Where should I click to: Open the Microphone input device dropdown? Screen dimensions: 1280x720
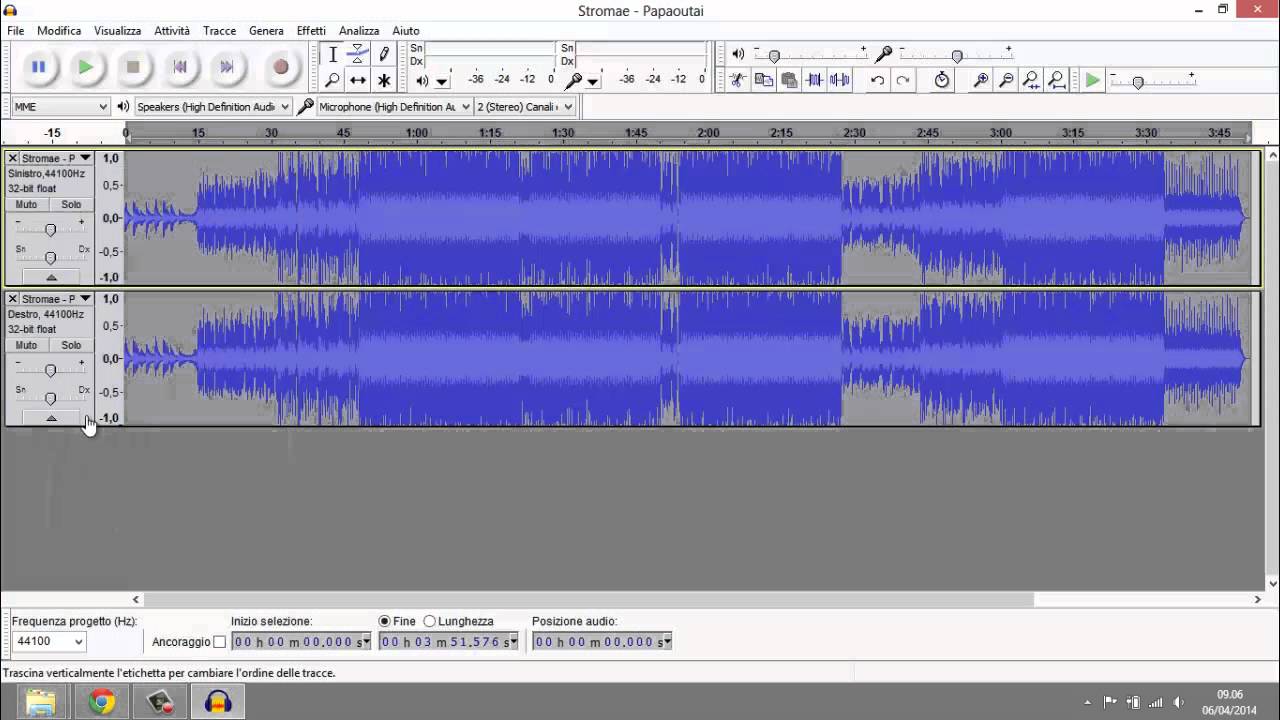pos(394,107)
